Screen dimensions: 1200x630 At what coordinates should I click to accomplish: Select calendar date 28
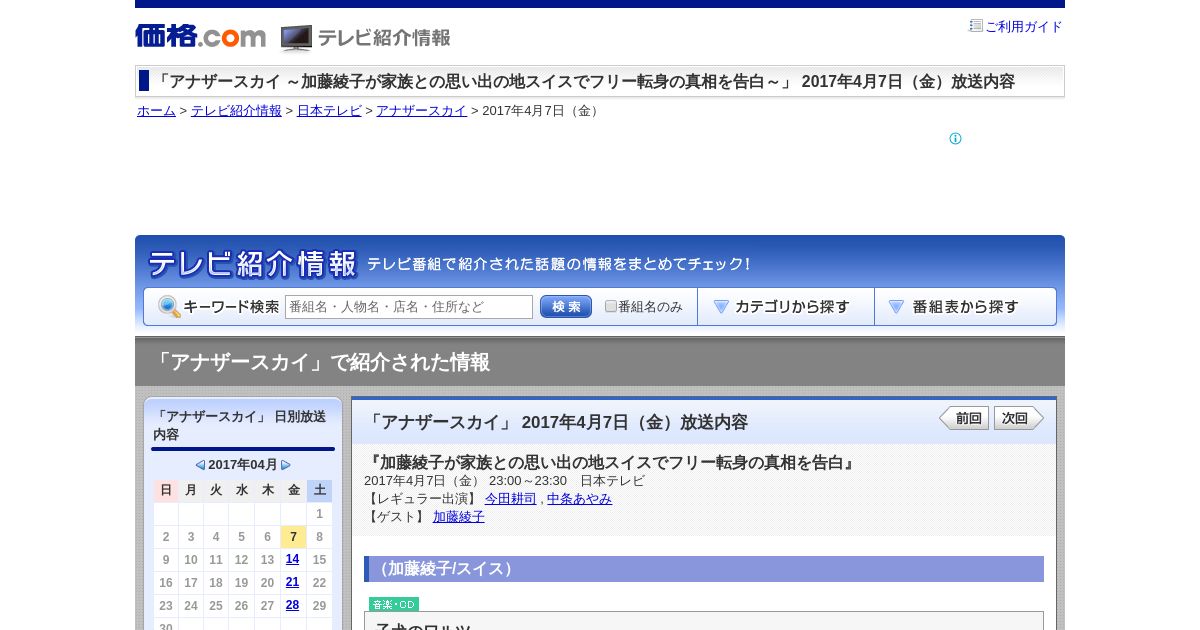click(292, 606)
